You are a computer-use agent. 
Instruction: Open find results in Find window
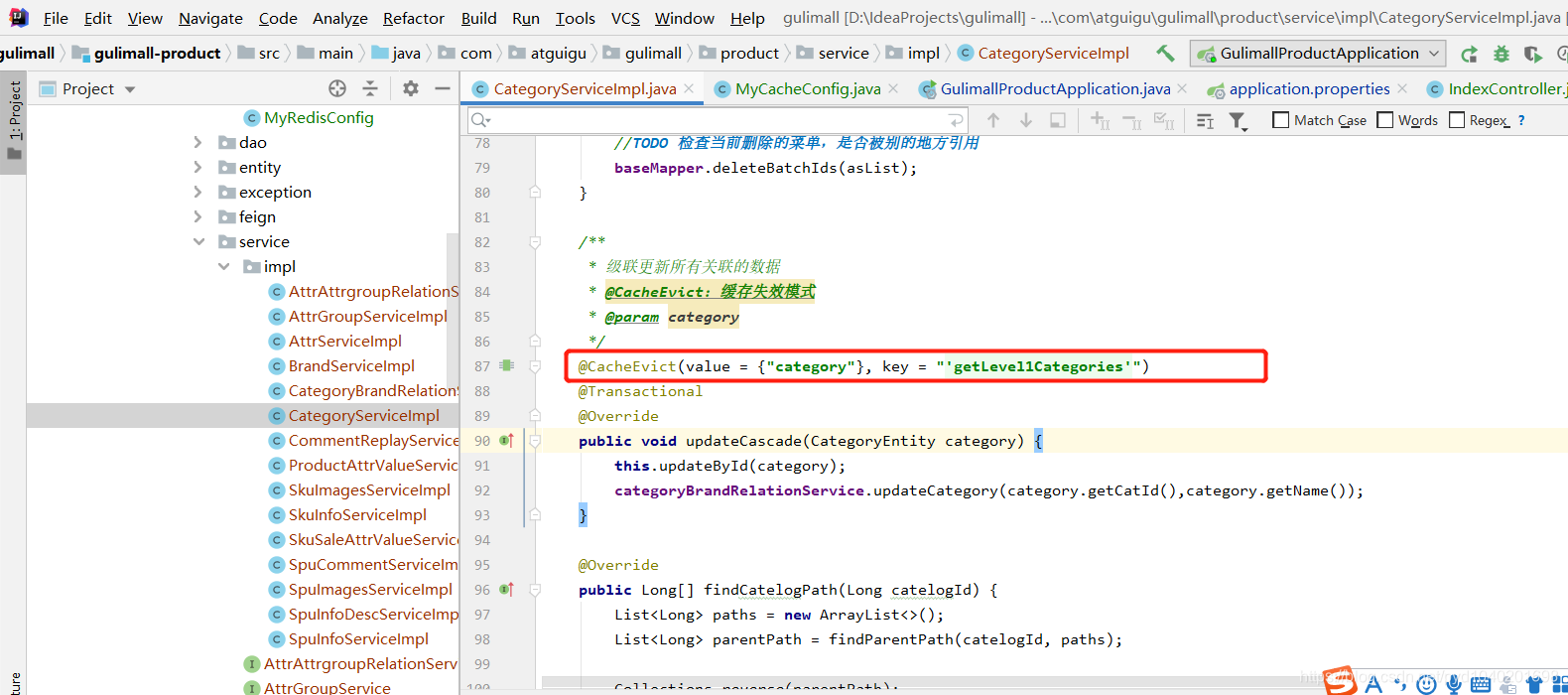1058,120
